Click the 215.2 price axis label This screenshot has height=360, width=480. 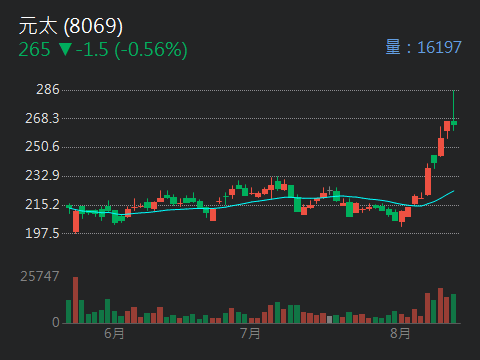[x=42, y=204]
